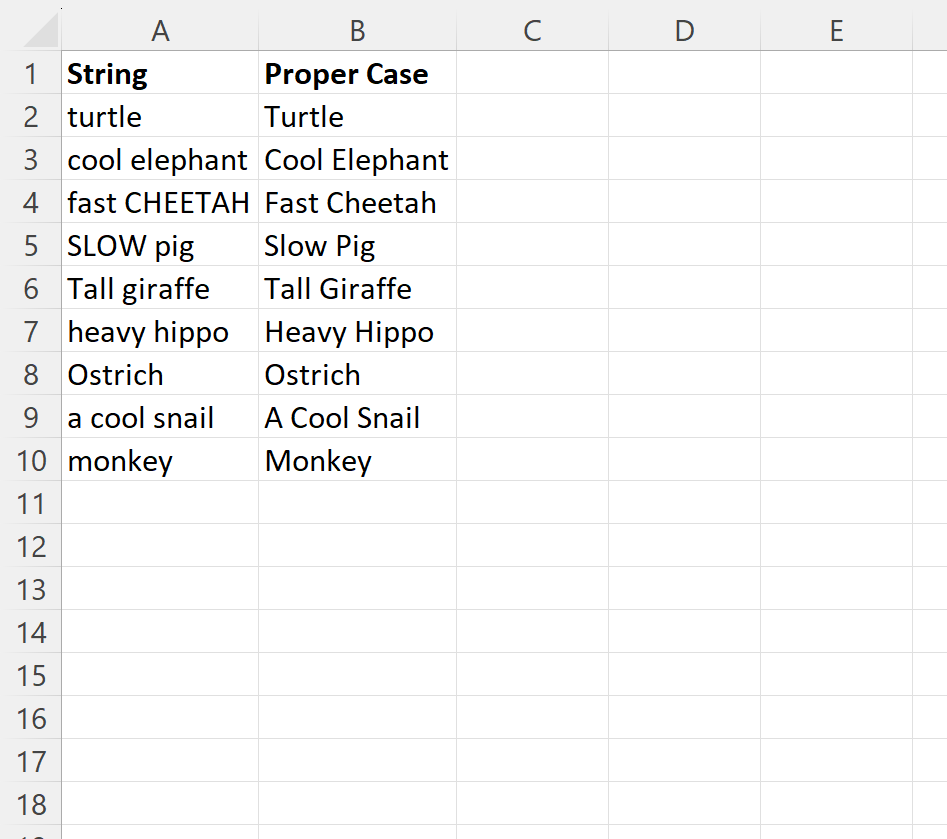This screenshot has width=947, height=839.
Task: Click the String header cell
Action: tap(160, 73)
